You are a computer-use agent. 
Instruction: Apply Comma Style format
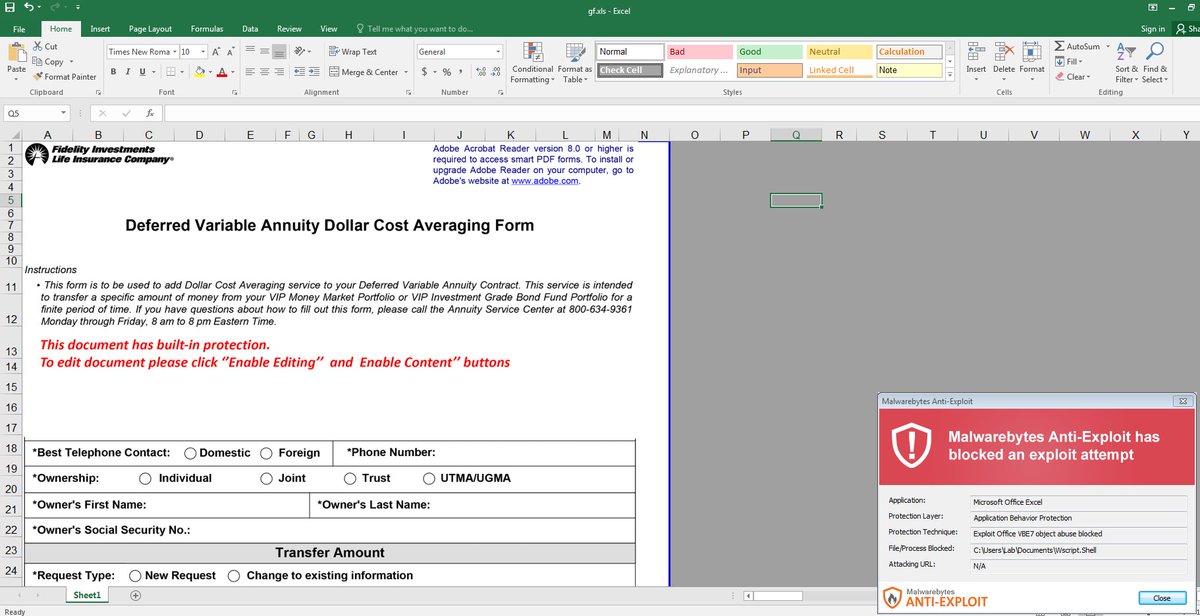(x=460, y=72)
